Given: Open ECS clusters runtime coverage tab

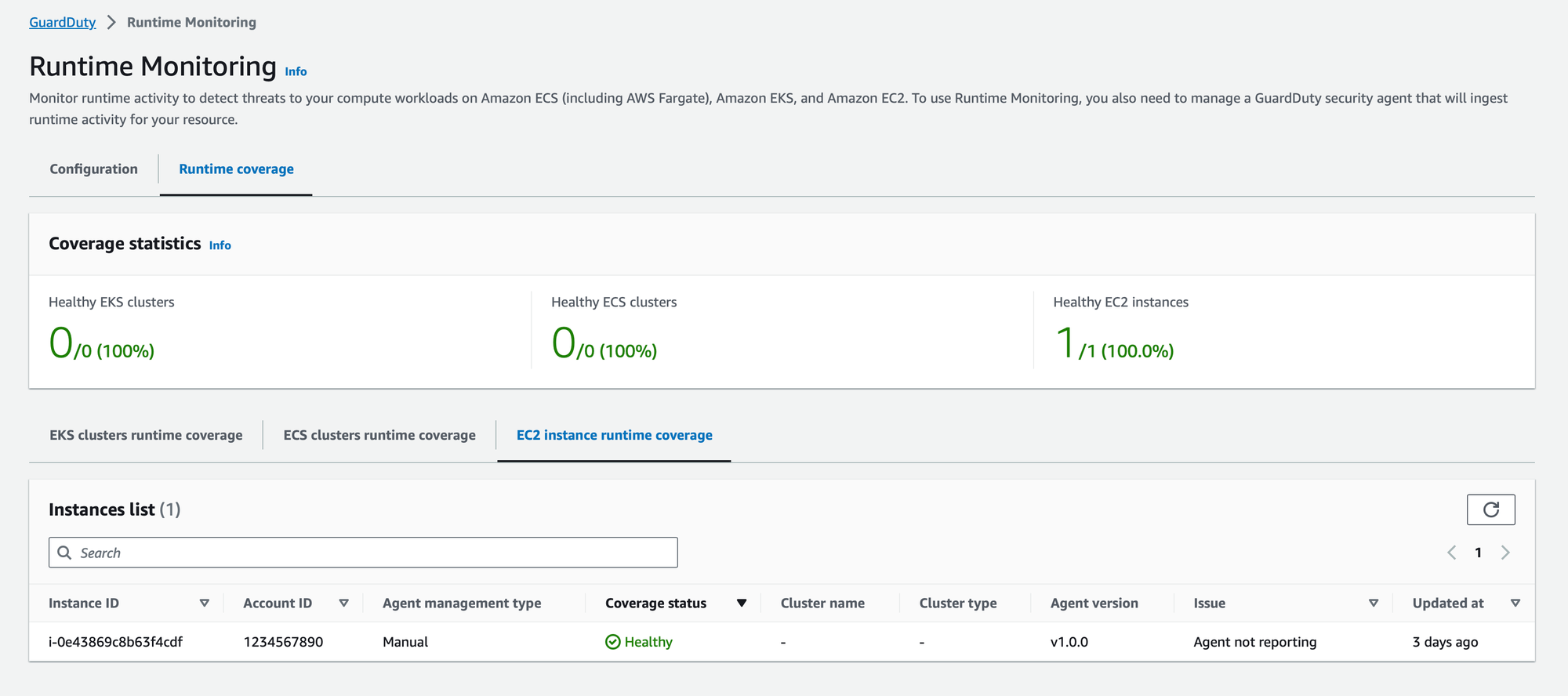Looking at the screenshot, I should click(379, 435).
